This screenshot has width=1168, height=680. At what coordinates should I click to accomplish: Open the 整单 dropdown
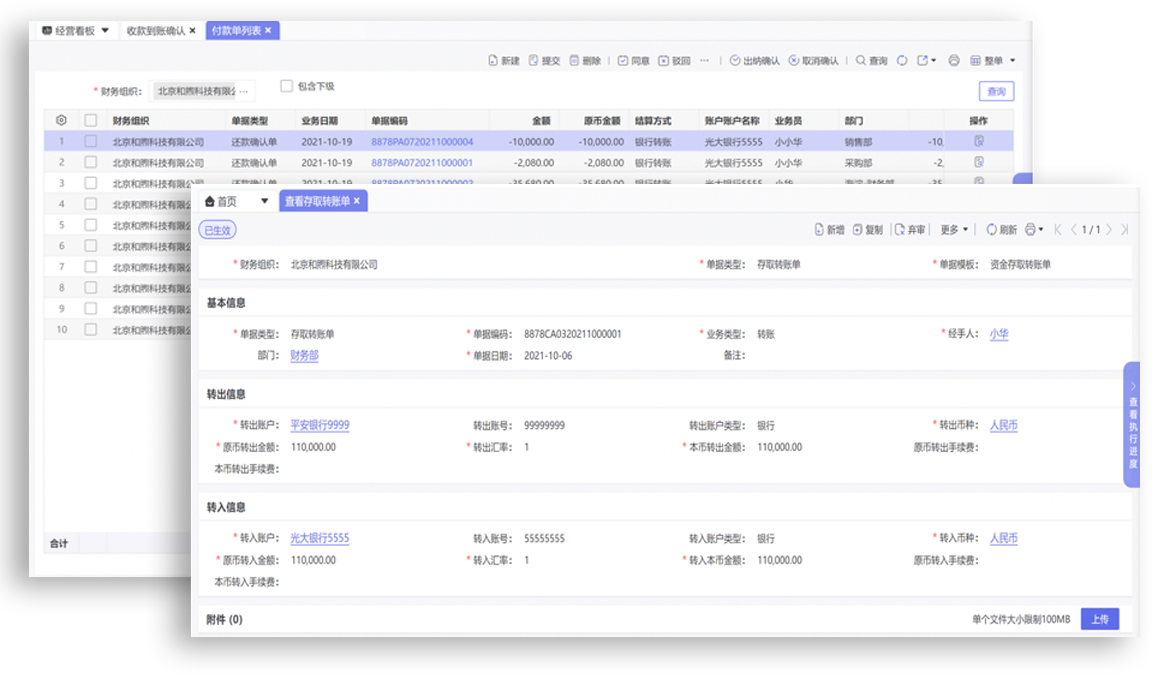click(x=1012, y=60)
